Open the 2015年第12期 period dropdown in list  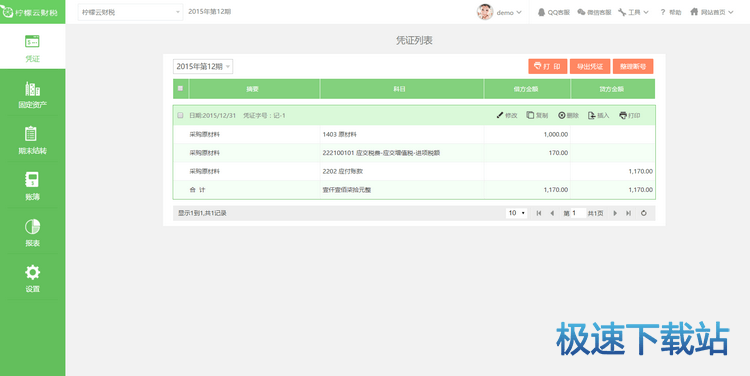(203, 66)
